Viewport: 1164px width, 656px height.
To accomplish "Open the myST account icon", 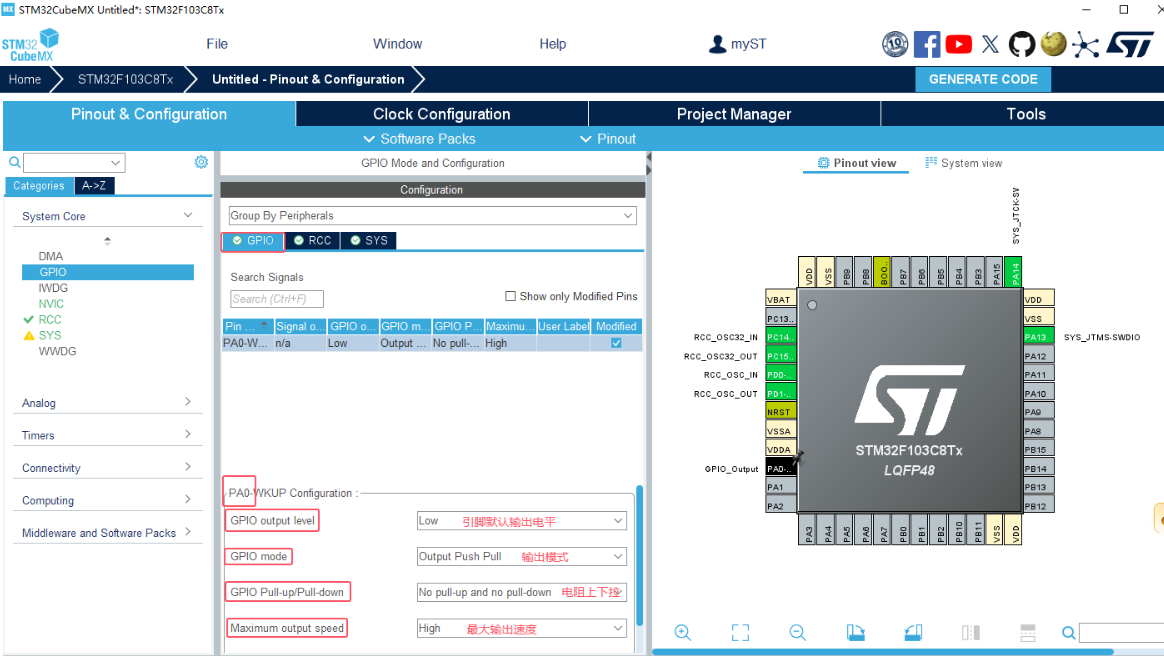I will [x=717, y=44].
